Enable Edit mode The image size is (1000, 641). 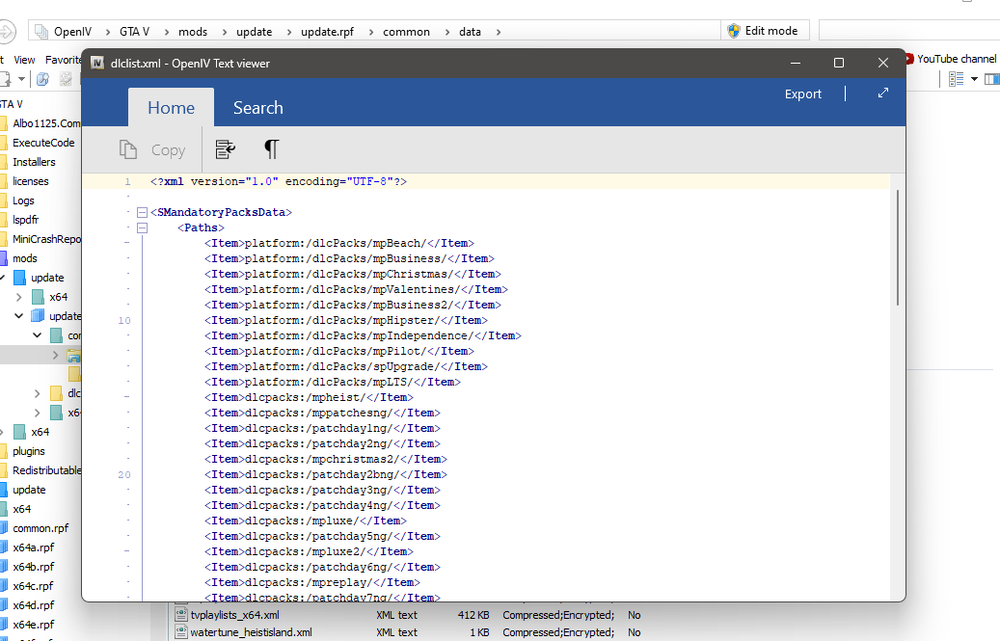click(765, 30)
